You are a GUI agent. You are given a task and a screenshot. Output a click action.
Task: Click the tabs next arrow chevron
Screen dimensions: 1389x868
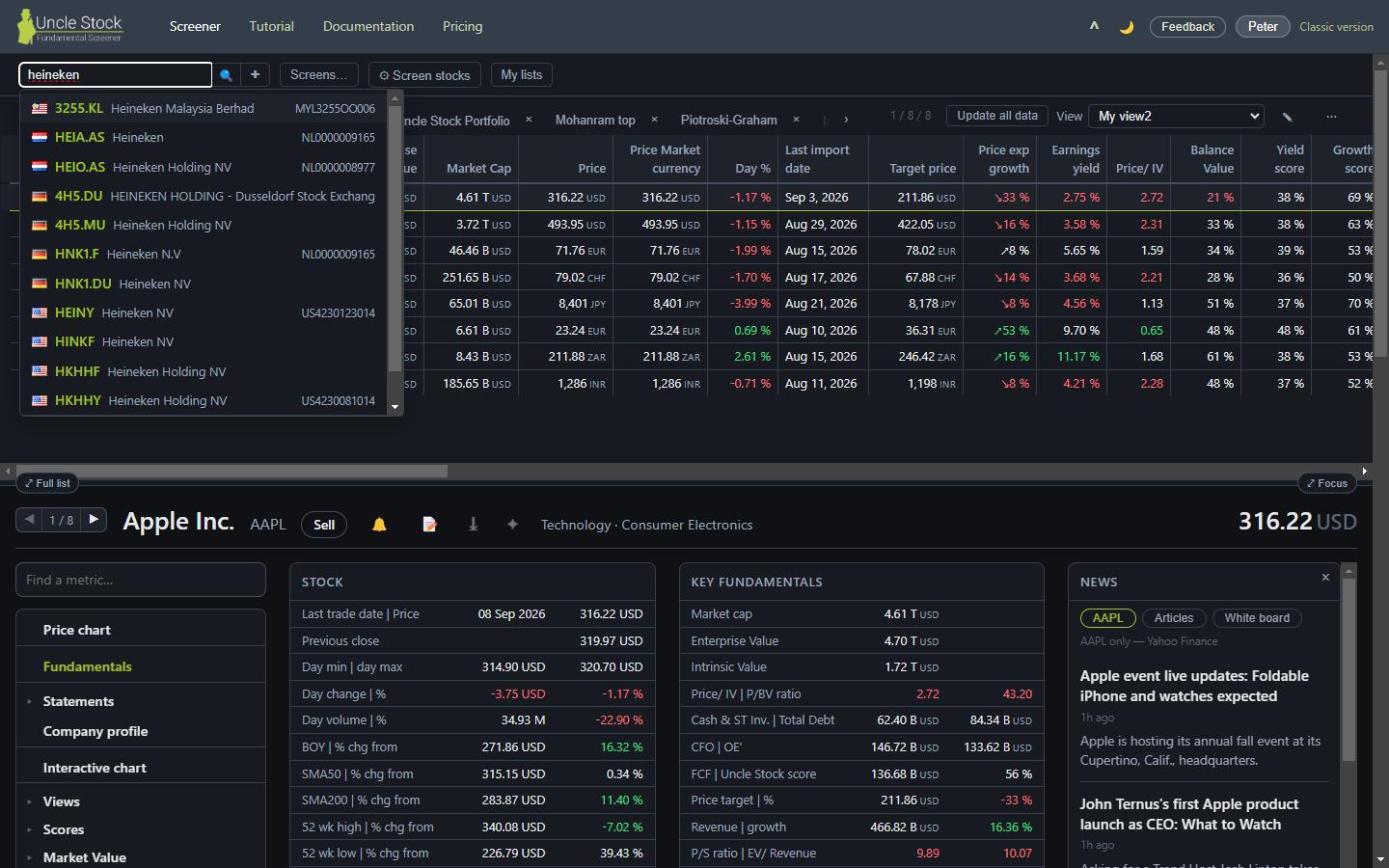(846, 120)
